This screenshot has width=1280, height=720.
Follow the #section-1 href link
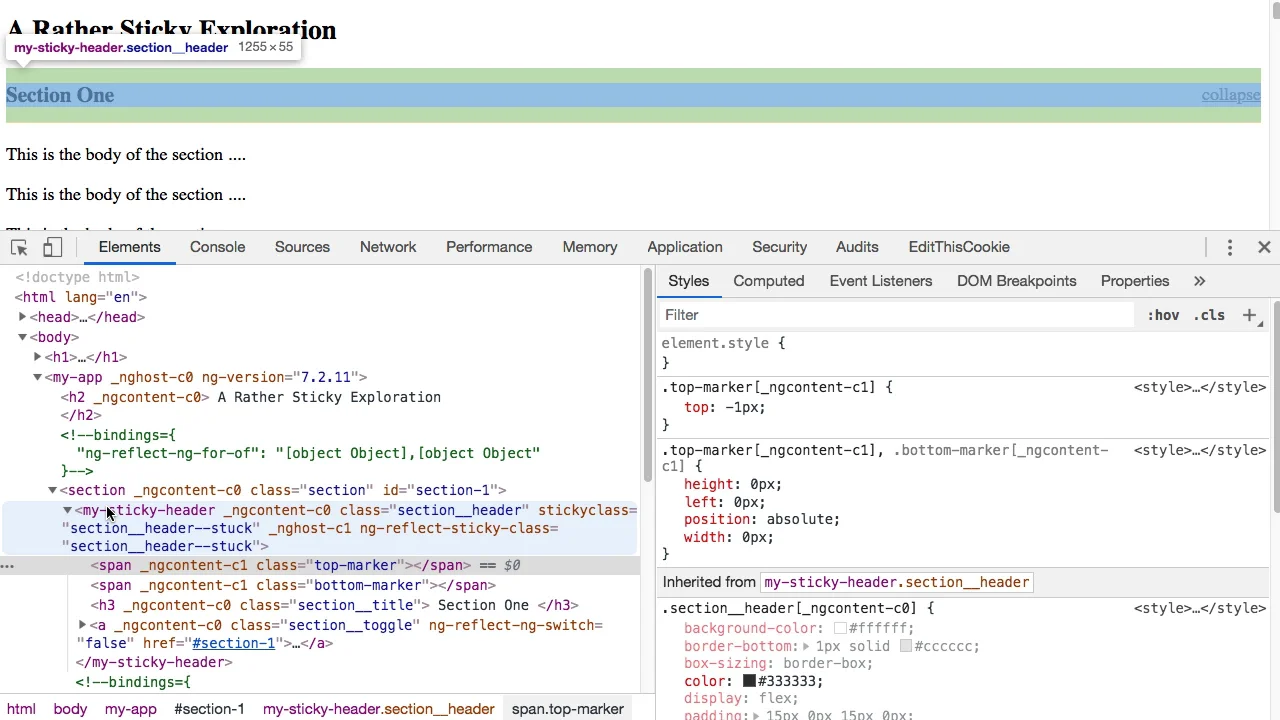233,643
